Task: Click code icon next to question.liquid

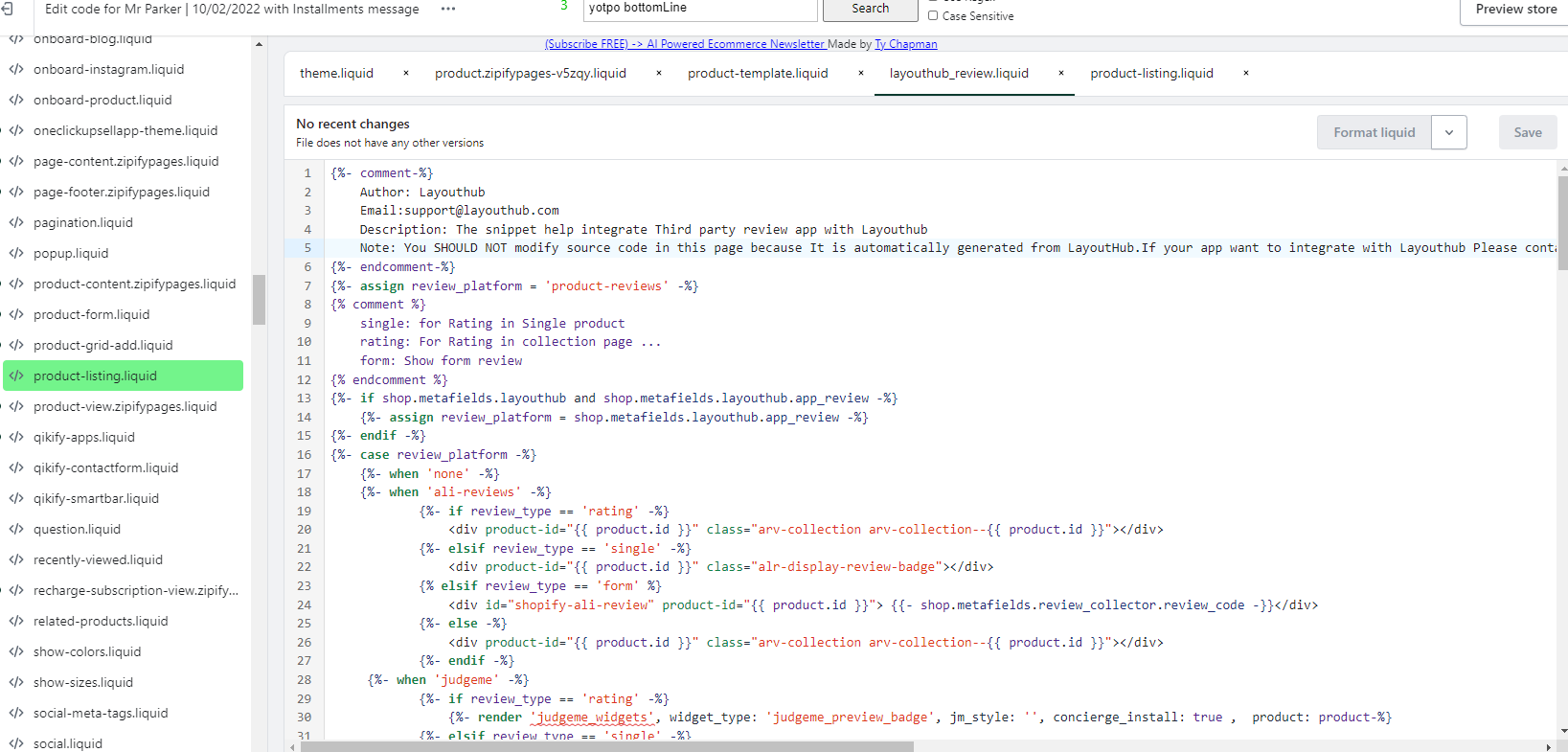Action: pyautogui.click(x=16, y=529)
